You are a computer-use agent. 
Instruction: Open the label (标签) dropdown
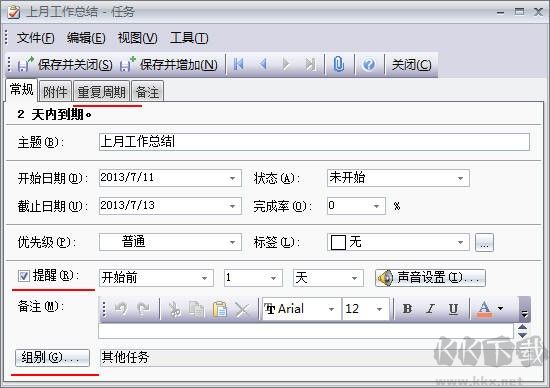[461, 242]
